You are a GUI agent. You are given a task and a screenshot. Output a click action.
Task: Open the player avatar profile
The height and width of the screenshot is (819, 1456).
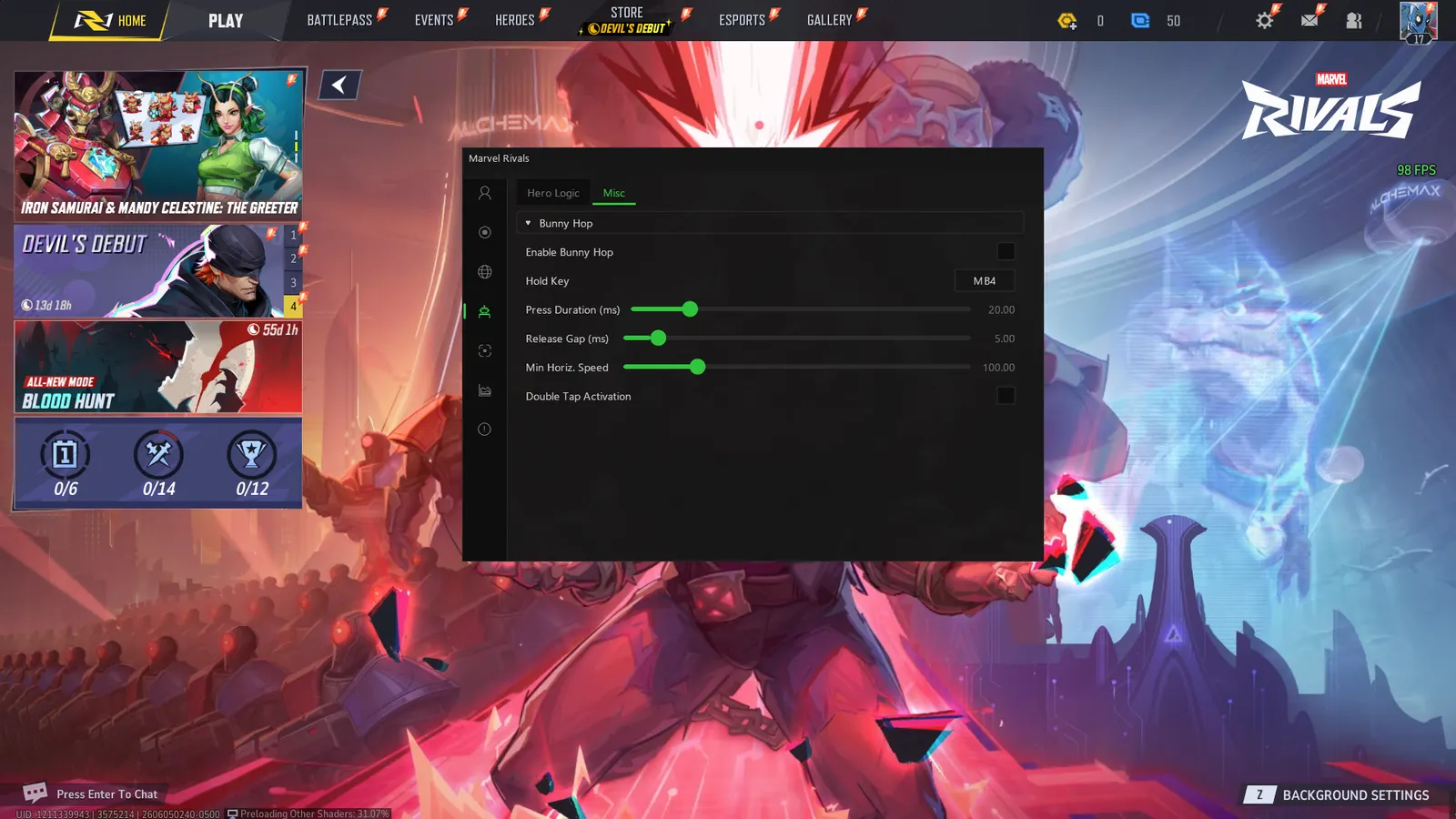coord(1419,22)
